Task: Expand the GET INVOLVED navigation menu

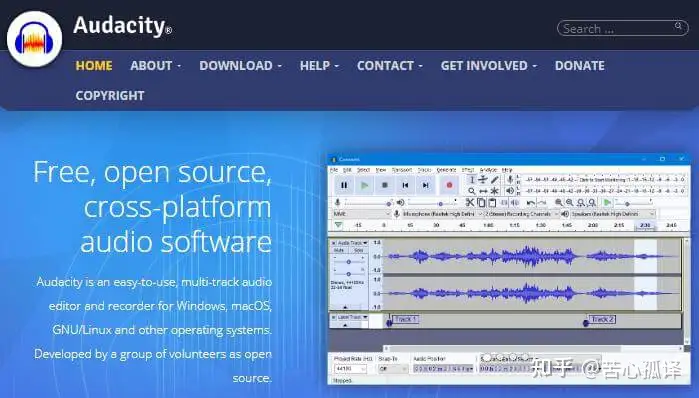Action: (x=489, y=66)
